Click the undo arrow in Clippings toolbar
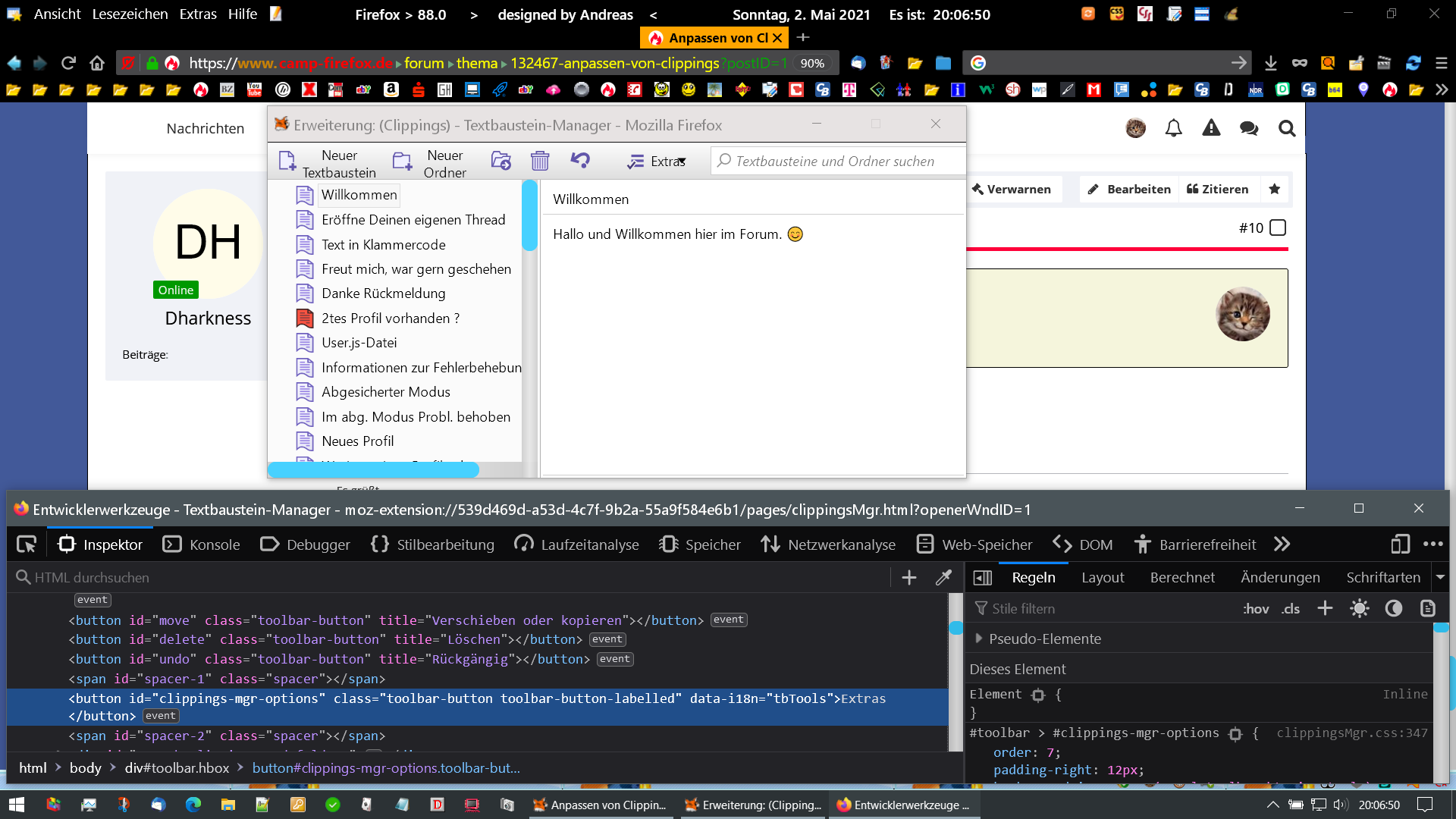Image resolution: width=1456 pixels, height=819 pixels. click(580, 160)
